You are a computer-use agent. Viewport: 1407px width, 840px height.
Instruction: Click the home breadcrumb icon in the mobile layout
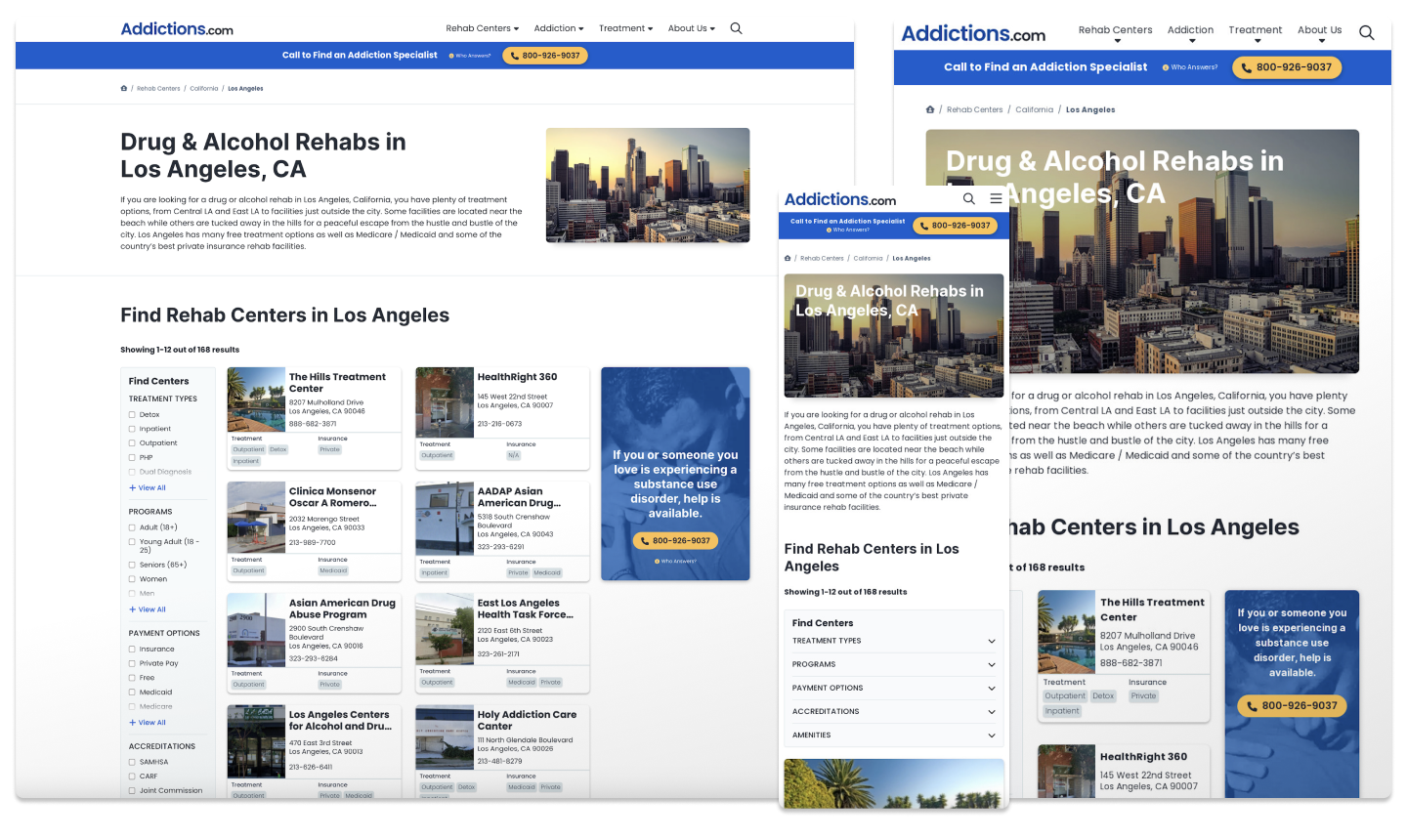(788, 258)
